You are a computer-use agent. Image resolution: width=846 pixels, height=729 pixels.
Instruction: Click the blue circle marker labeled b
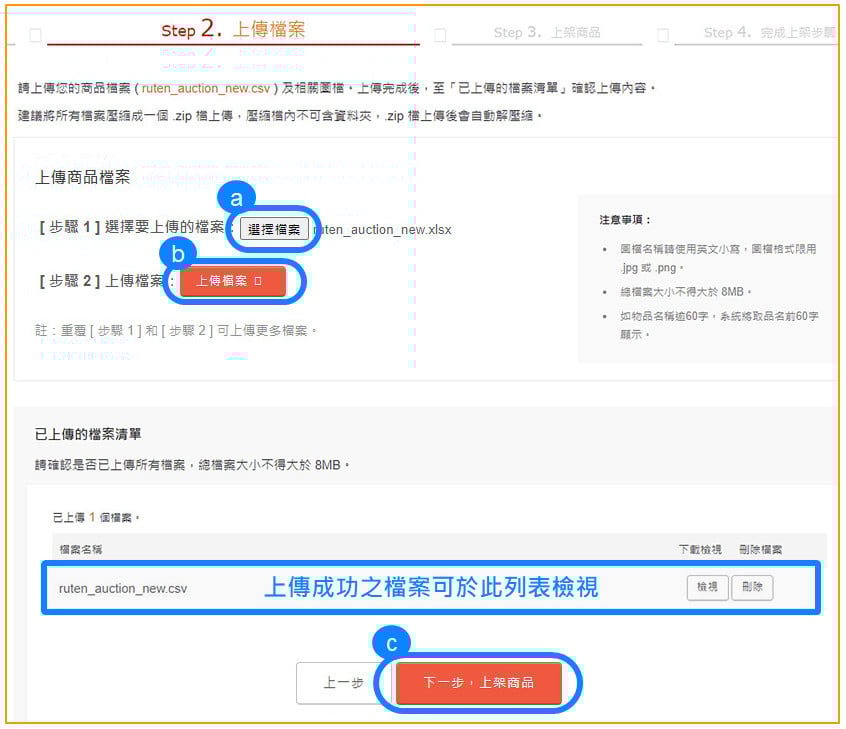click(x=178, y=254)
